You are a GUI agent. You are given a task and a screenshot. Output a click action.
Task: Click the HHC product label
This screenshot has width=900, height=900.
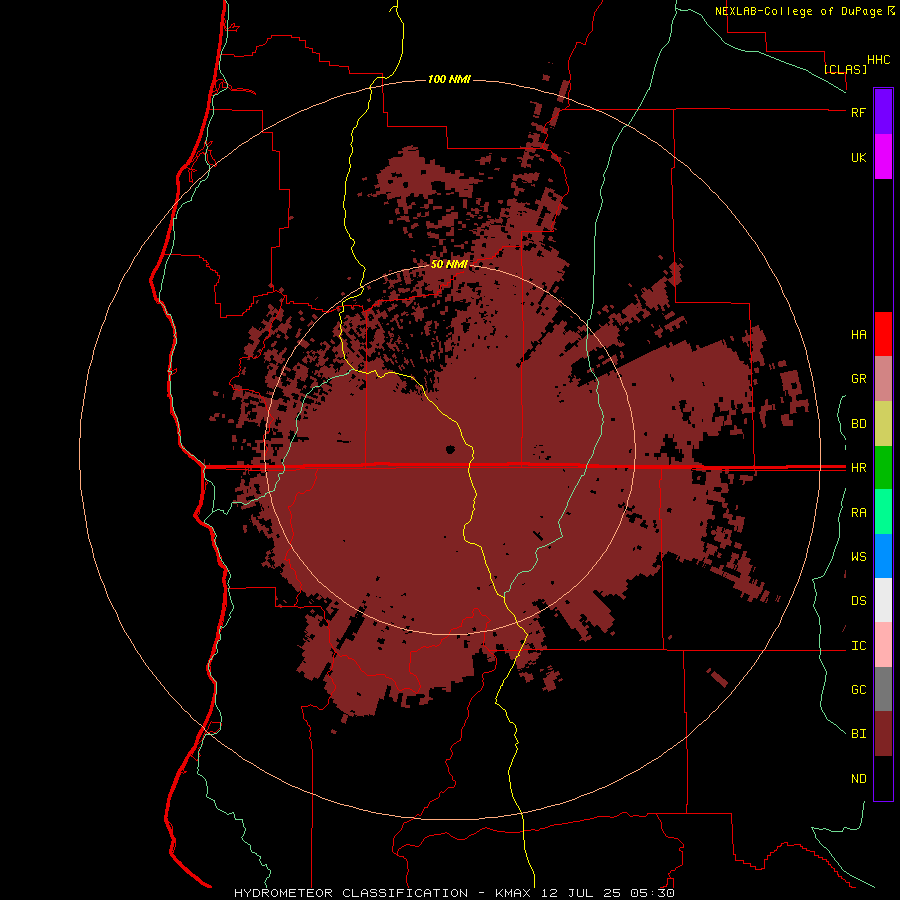878,60
